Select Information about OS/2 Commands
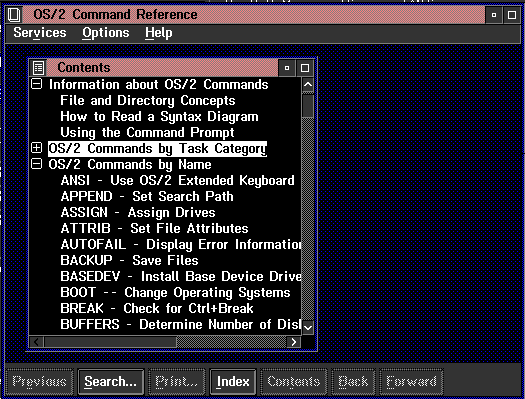This screenshot has width=525, height=399. (158, 84)
